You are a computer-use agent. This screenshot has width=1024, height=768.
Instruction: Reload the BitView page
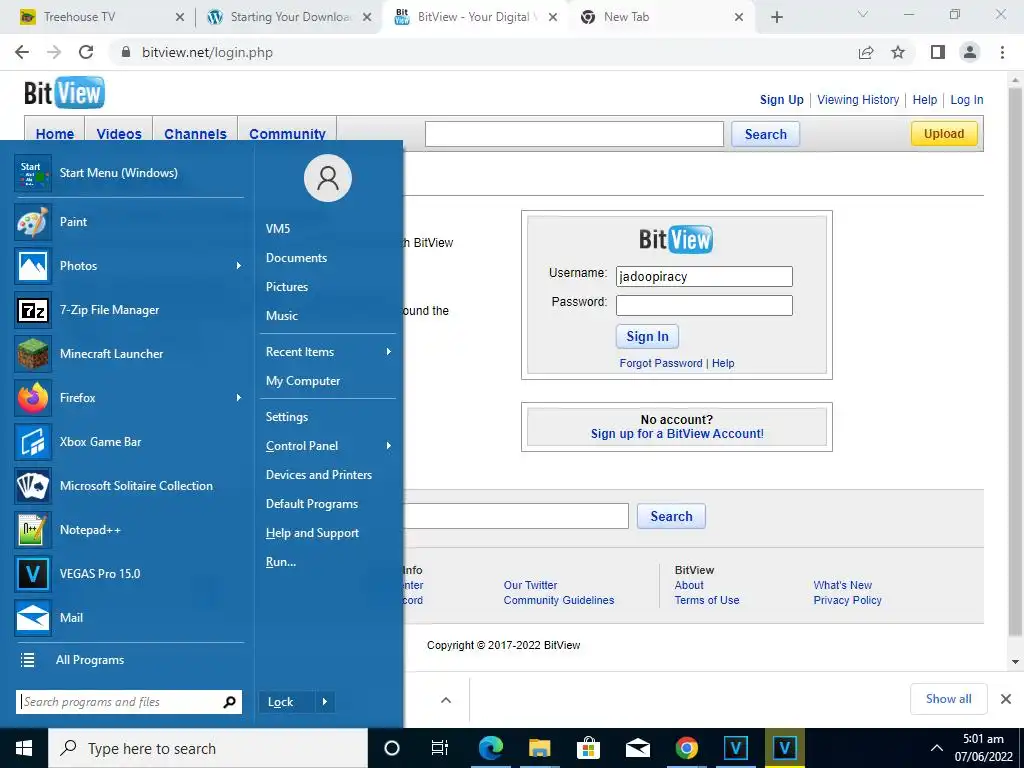coord(86,52)
